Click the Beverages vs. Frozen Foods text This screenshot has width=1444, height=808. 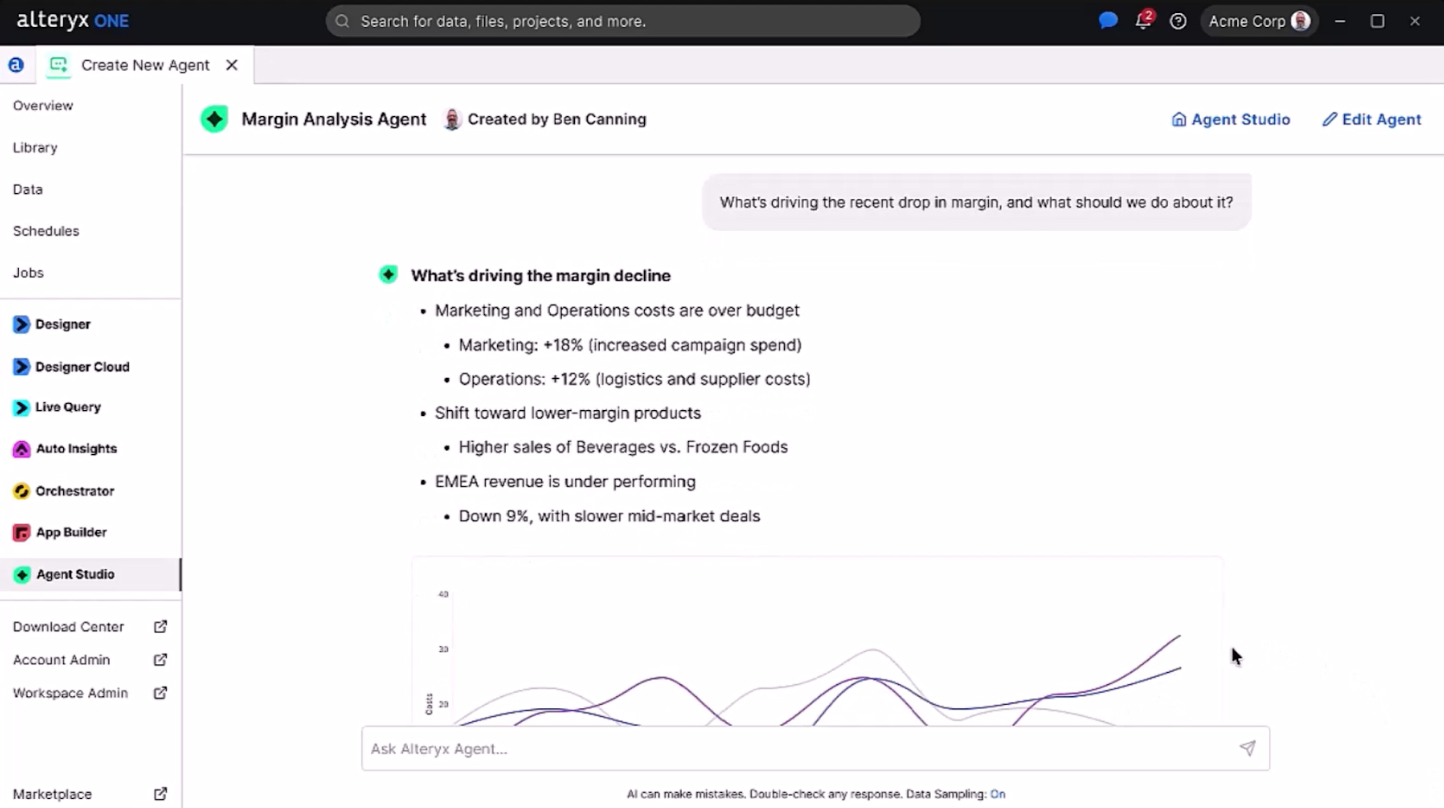coord(623,447)
